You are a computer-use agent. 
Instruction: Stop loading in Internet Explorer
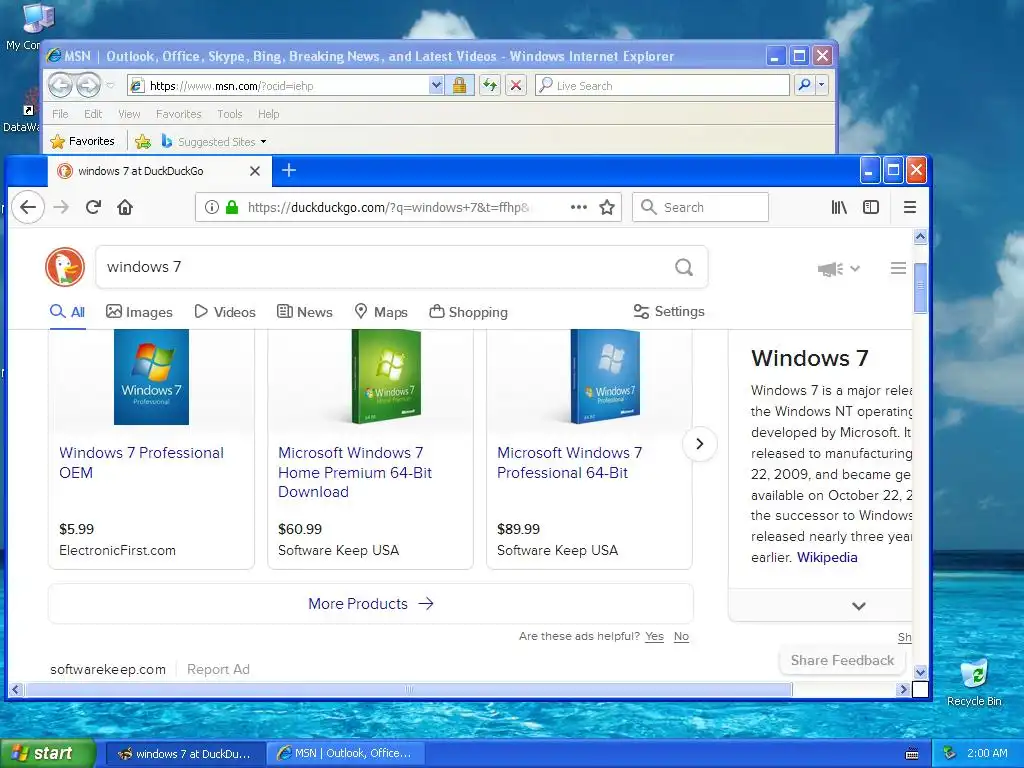pos(516,86)
